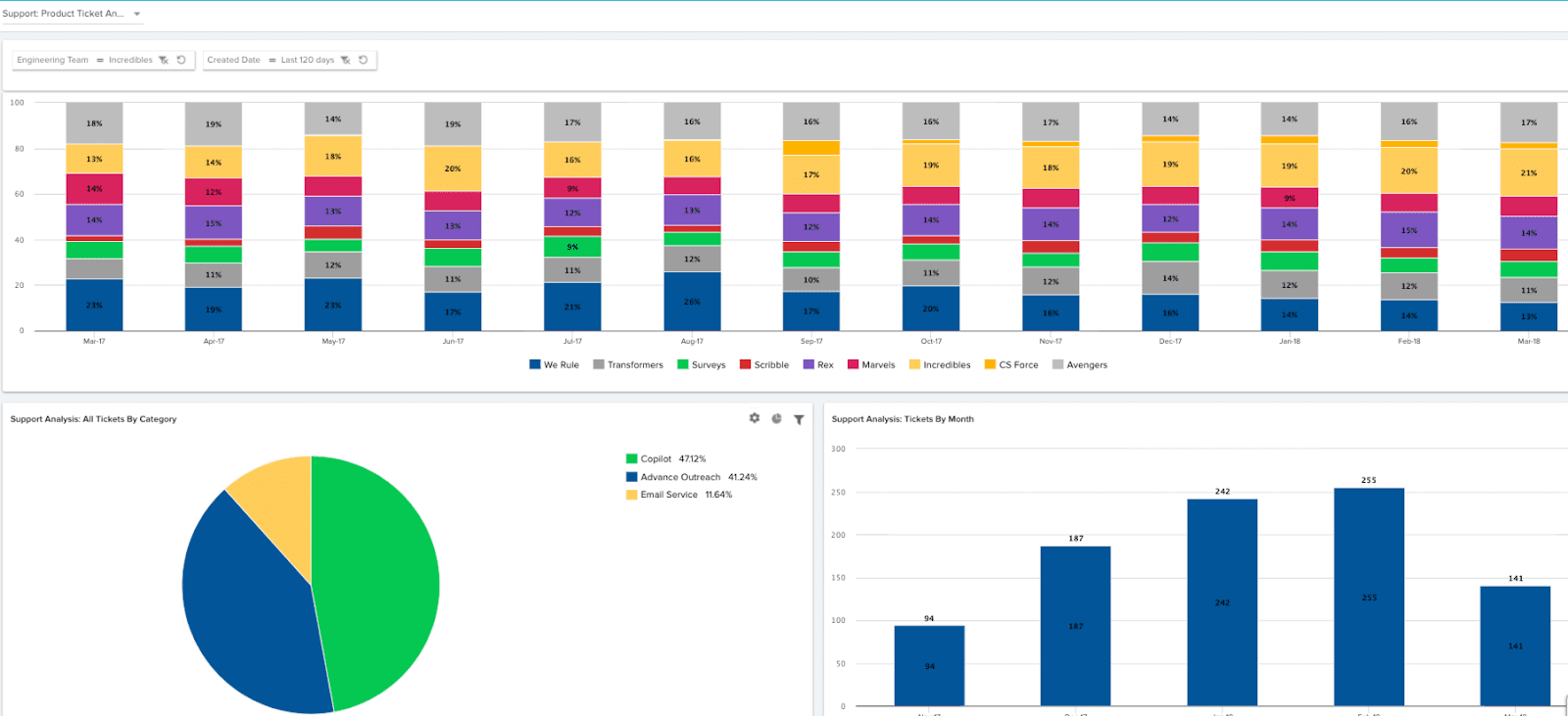Viewport: 1568px width, 716px height.
Task: Expand the Support dashboard selector dropdown
Action: coord(137,14)
